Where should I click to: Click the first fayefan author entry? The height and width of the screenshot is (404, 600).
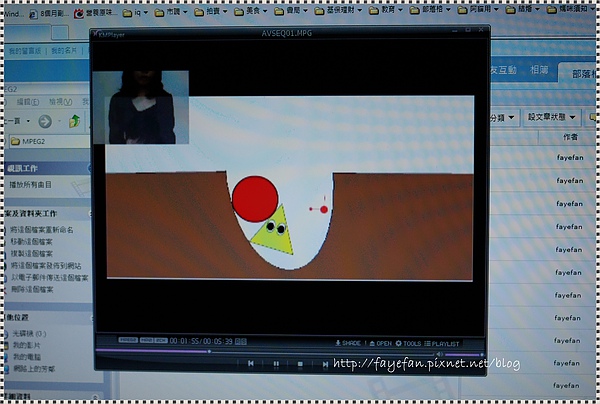pos(570,158)
